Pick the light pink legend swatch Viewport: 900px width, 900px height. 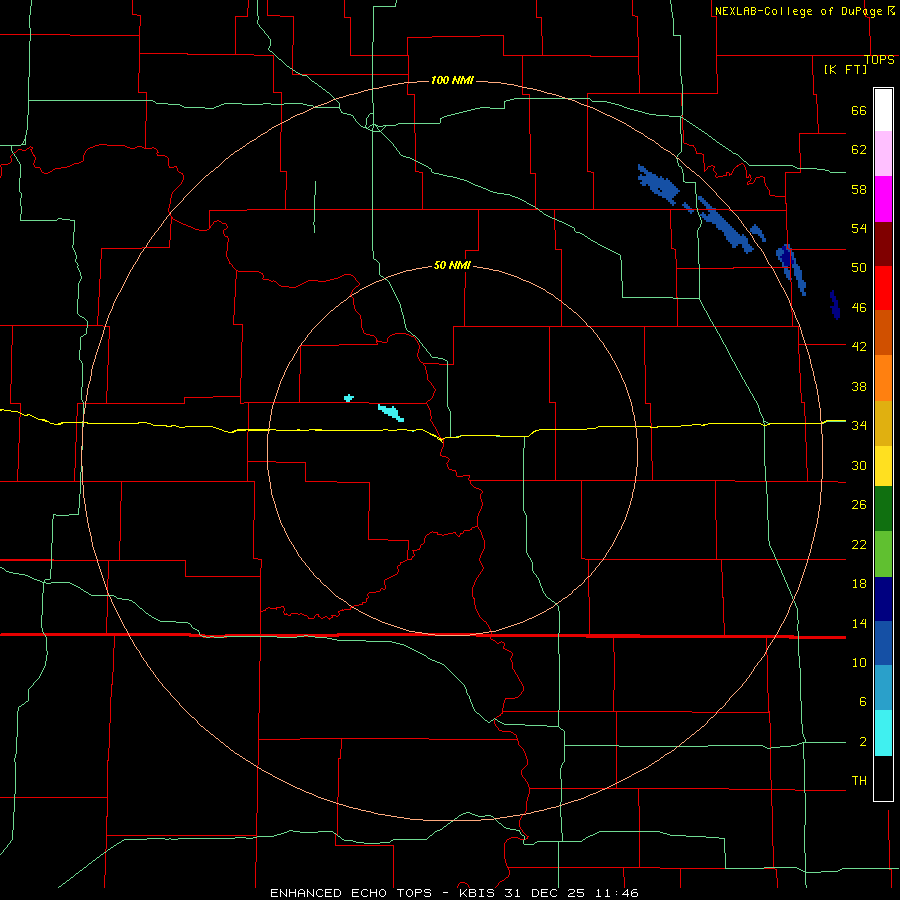(x=883, y=153)
